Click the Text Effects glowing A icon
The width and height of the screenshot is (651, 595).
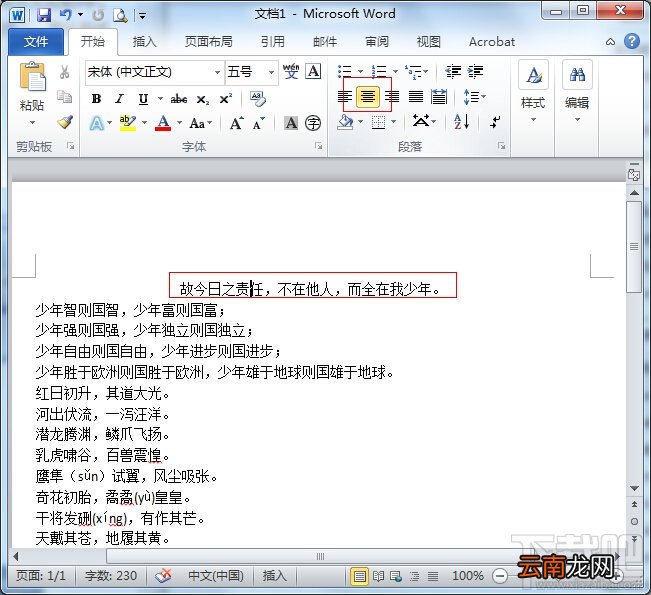click(x=97, y=123)
